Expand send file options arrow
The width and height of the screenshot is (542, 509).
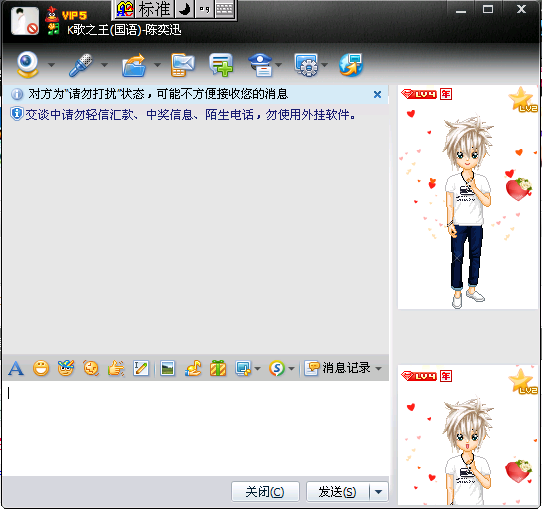coord(157,65)
